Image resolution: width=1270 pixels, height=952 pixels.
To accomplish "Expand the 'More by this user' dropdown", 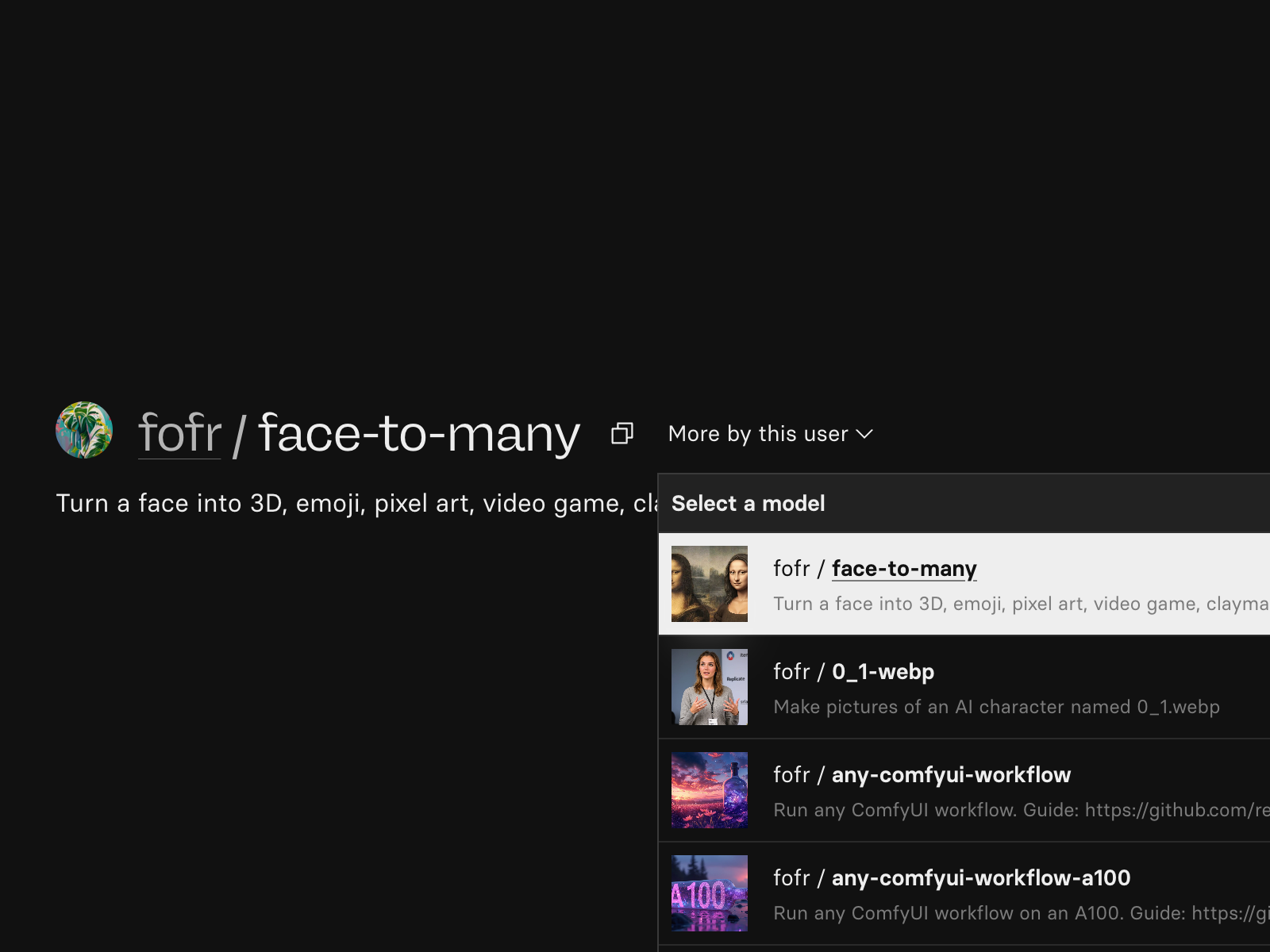I will coord(770,434).
